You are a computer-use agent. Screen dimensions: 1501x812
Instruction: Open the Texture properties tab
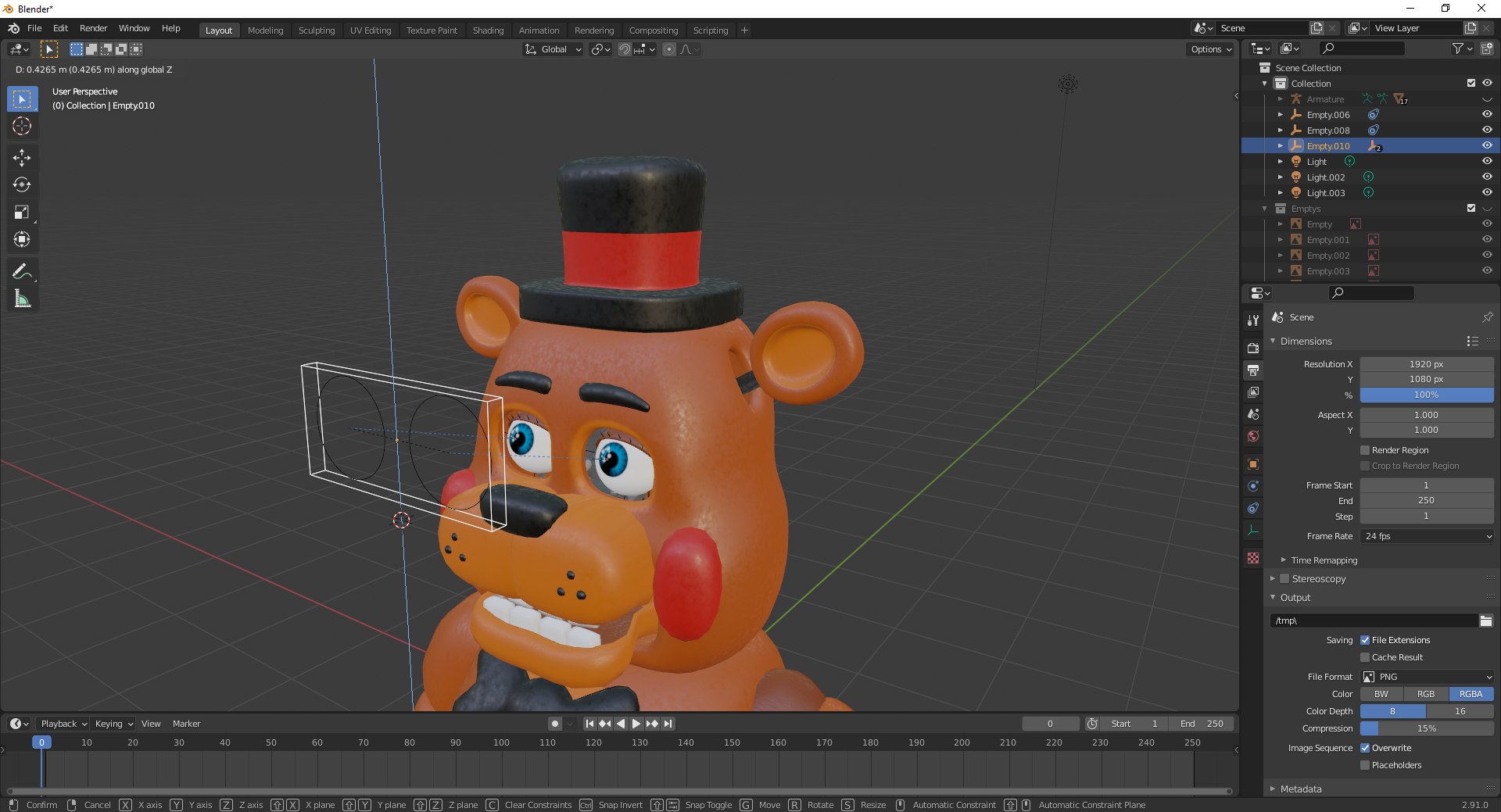pos(1253,558)
